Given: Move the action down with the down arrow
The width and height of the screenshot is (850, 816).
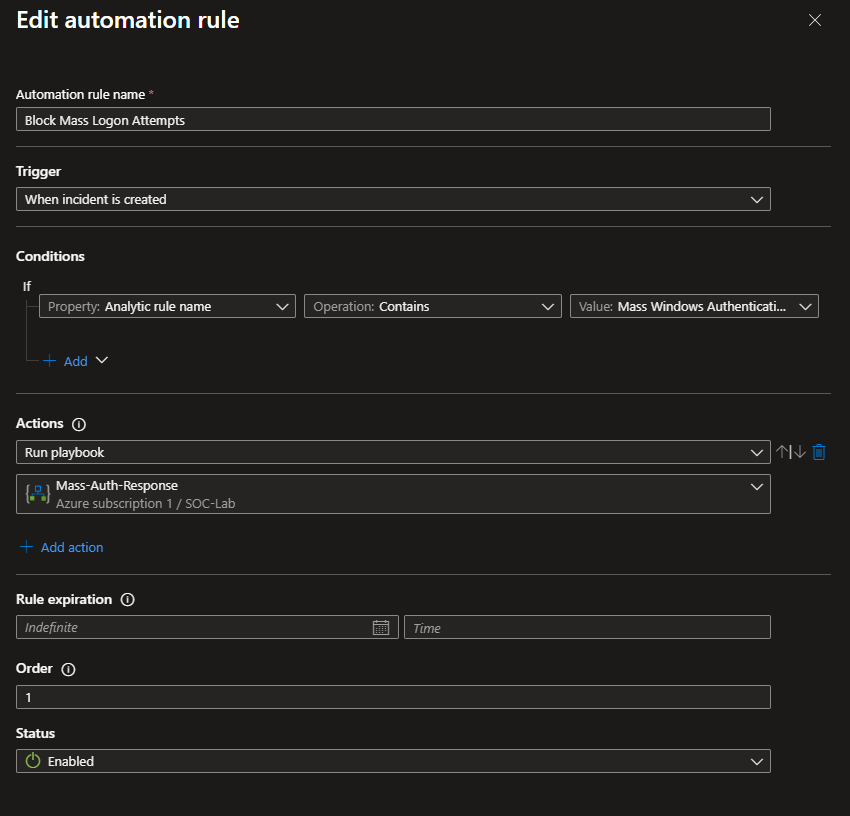Looking at the screenshot, I should coord(799,452).
